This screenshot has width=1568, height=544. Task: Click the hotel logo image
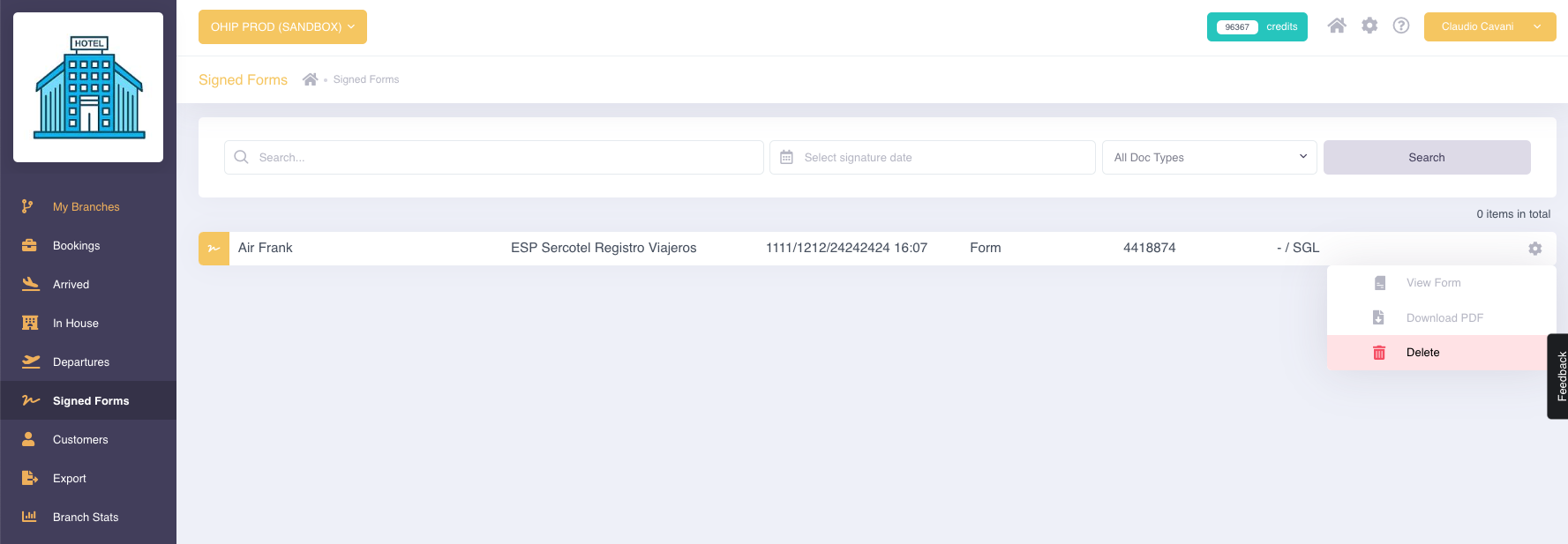pyautogui.click(x=88, y=87)
